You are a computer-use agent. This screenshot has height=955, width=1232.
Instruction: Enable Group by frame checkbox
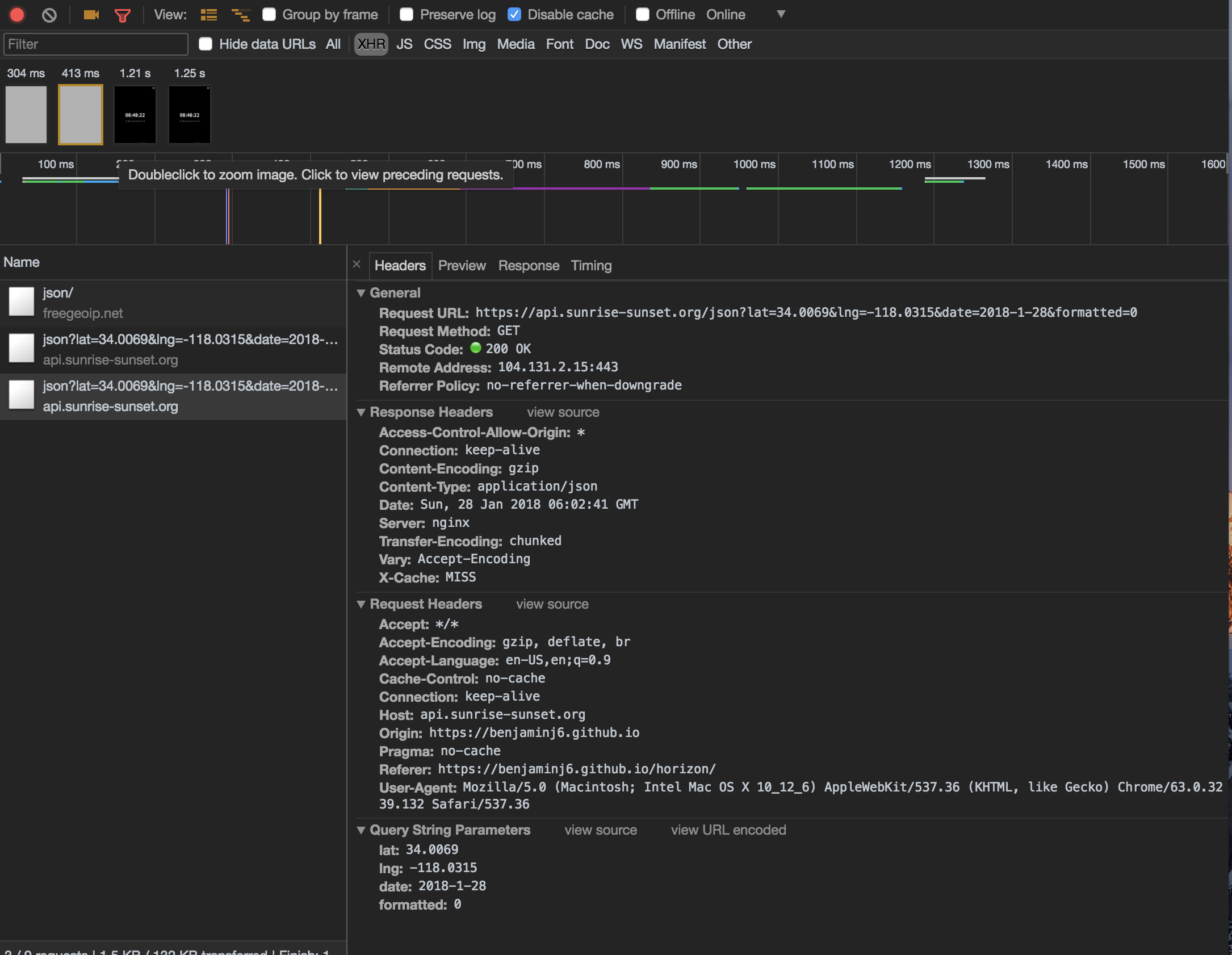point(269,15)
